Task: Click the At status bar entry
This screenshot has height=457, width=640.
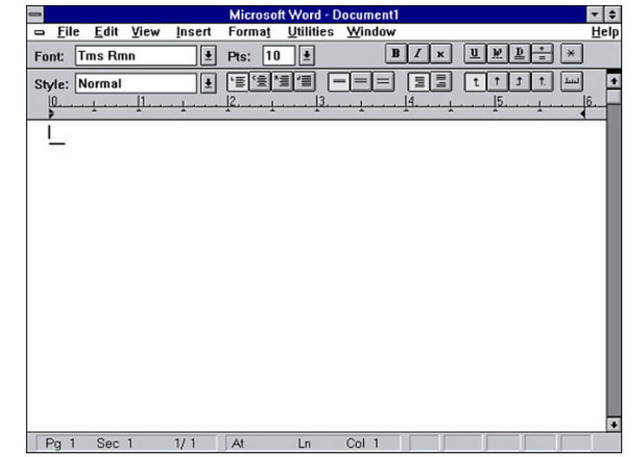Action: [238, 443]
